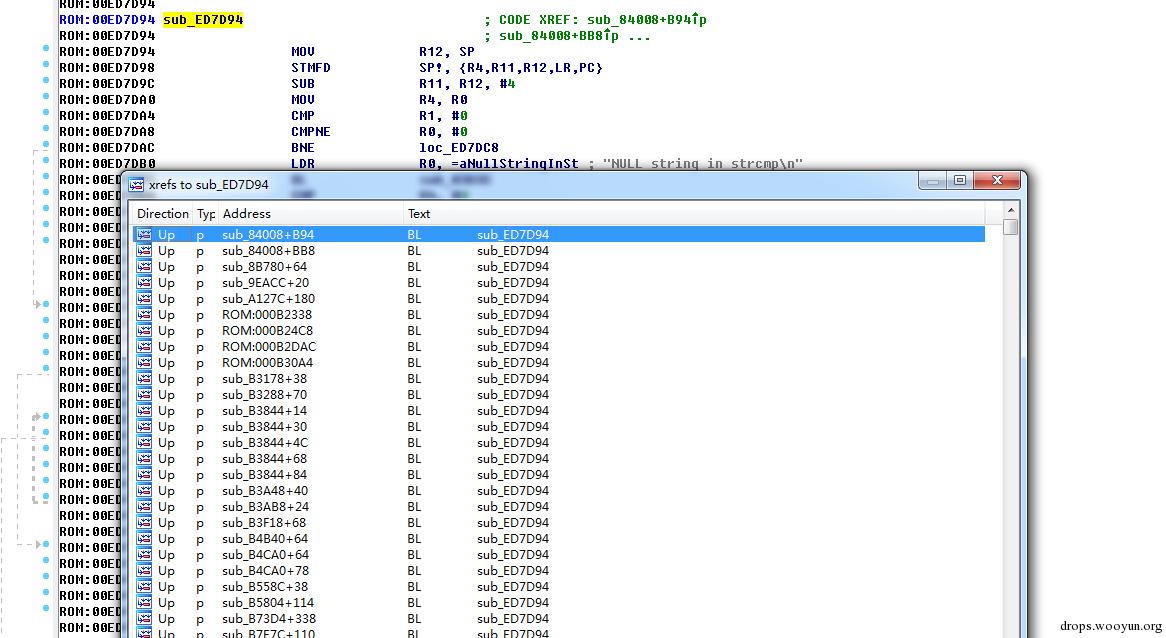The height and width of the screenshot is (638, 1166).
Task: Select the xref row sub_B3844+14
Action: (559, 410)
